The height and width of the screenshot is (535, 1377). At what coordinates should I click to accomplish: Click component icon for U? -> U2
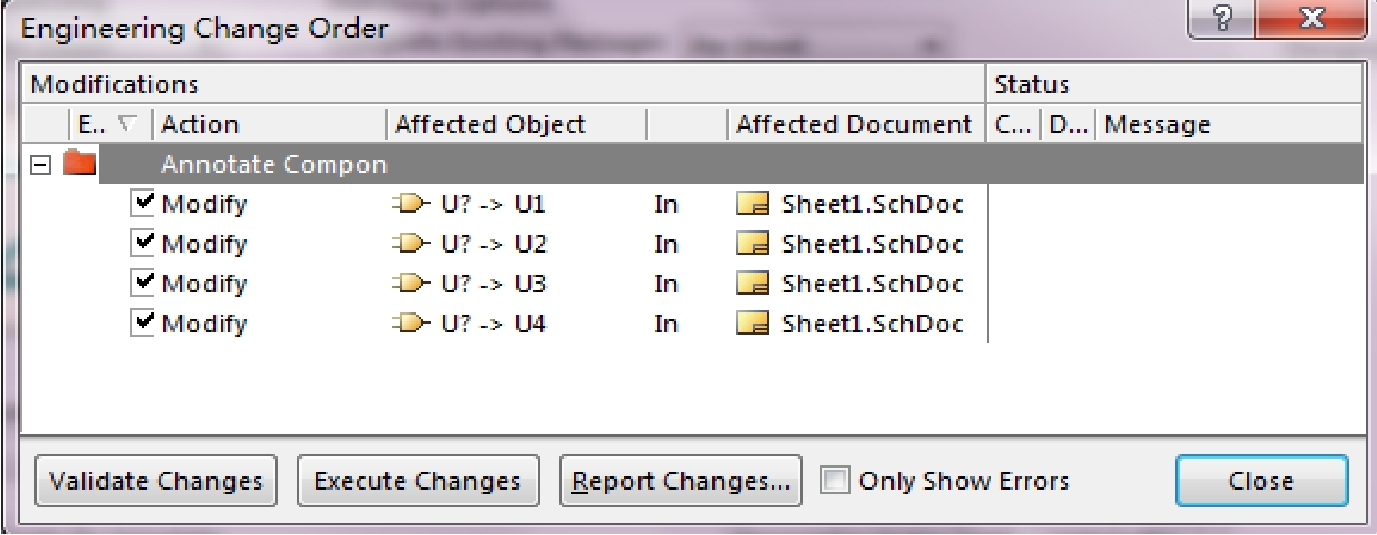pos(411,244)
